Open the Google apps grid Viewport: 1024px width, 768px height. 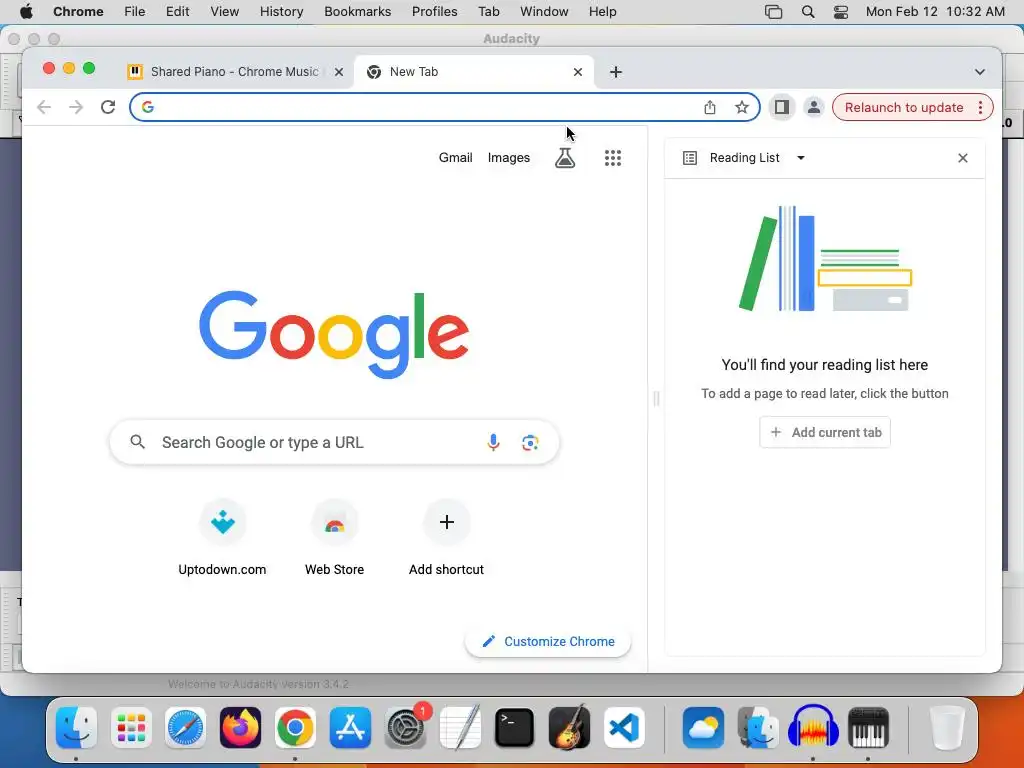click(613, 157)
